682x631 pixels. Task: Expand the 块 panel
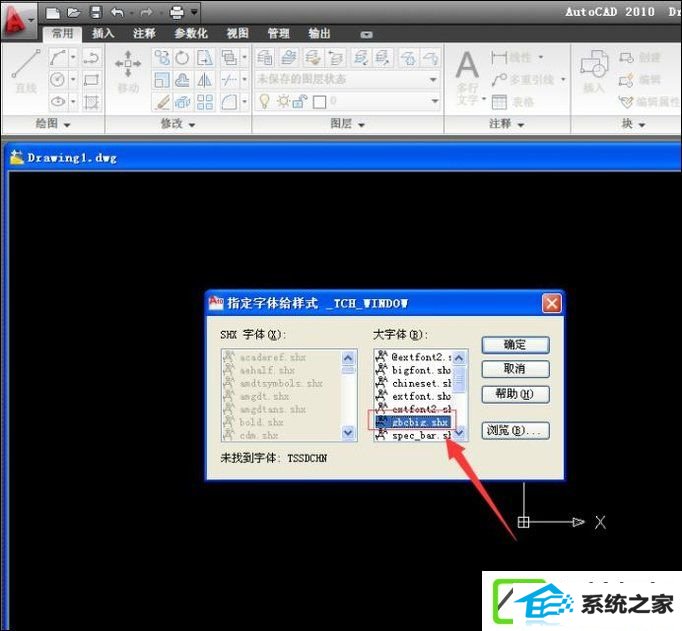point(633,124)
